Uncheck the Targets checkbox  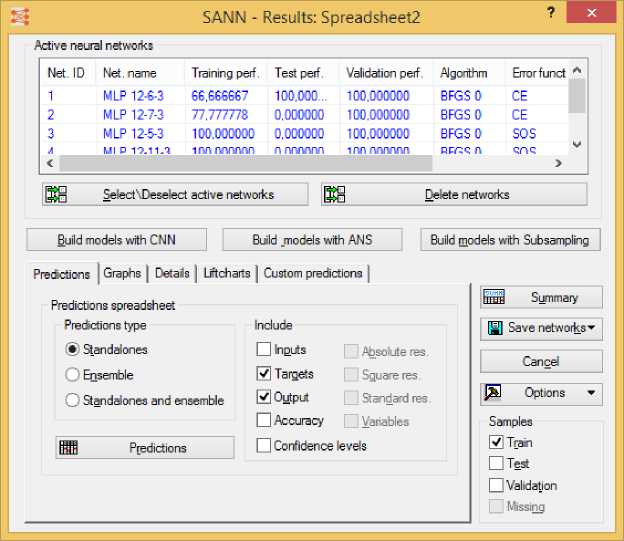(x=264, y=374)
